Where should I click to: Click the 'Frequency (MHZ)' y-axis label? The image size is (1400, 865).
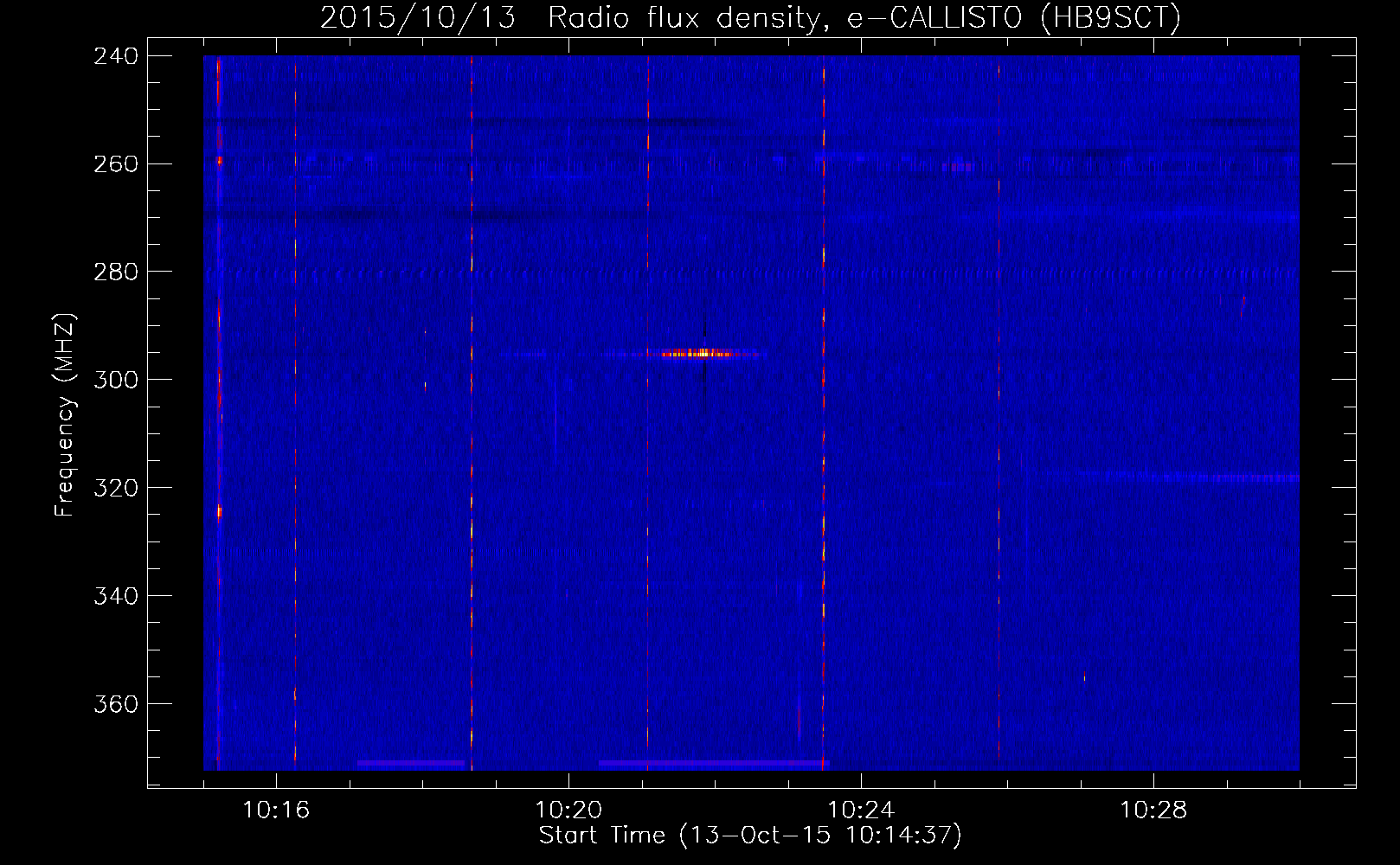65,415
